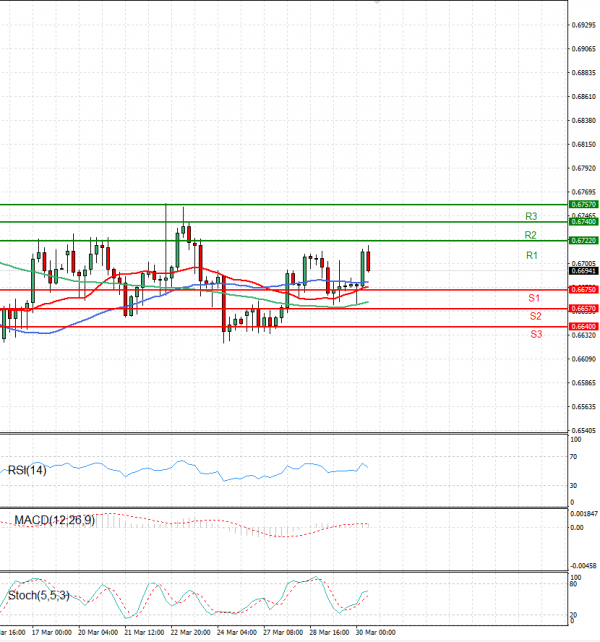
Task: Click the 30 Mar 00:00 time marker
Action: coord(375,632)
